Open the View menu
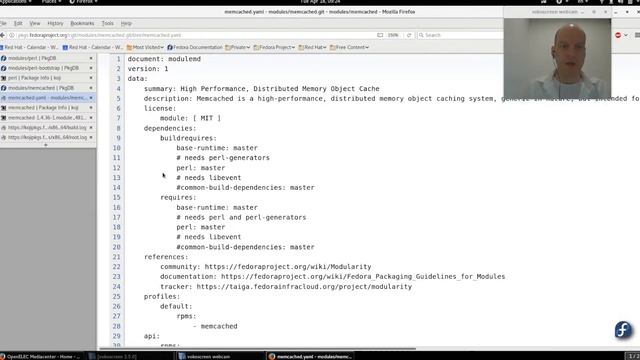This screenshot has width=640, height=360. [x=35, y=24]
